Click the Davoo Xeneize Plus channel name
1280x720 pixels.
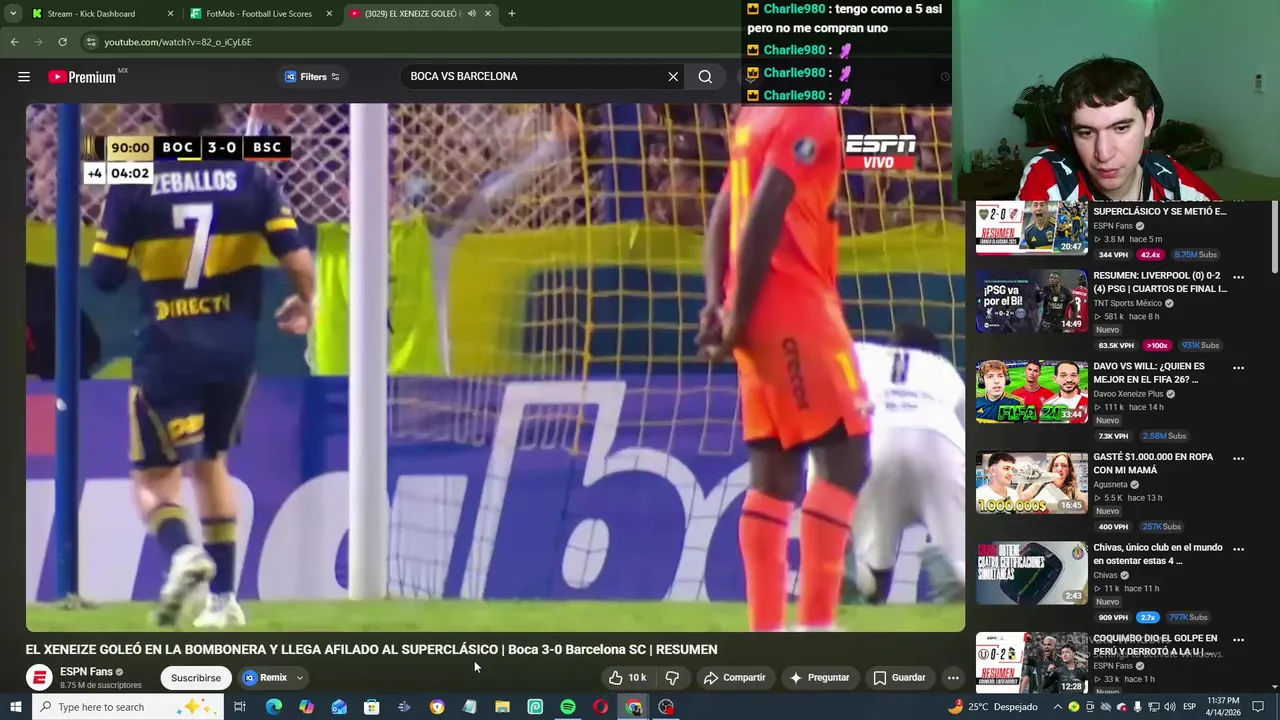click(x=1128, y=394)
